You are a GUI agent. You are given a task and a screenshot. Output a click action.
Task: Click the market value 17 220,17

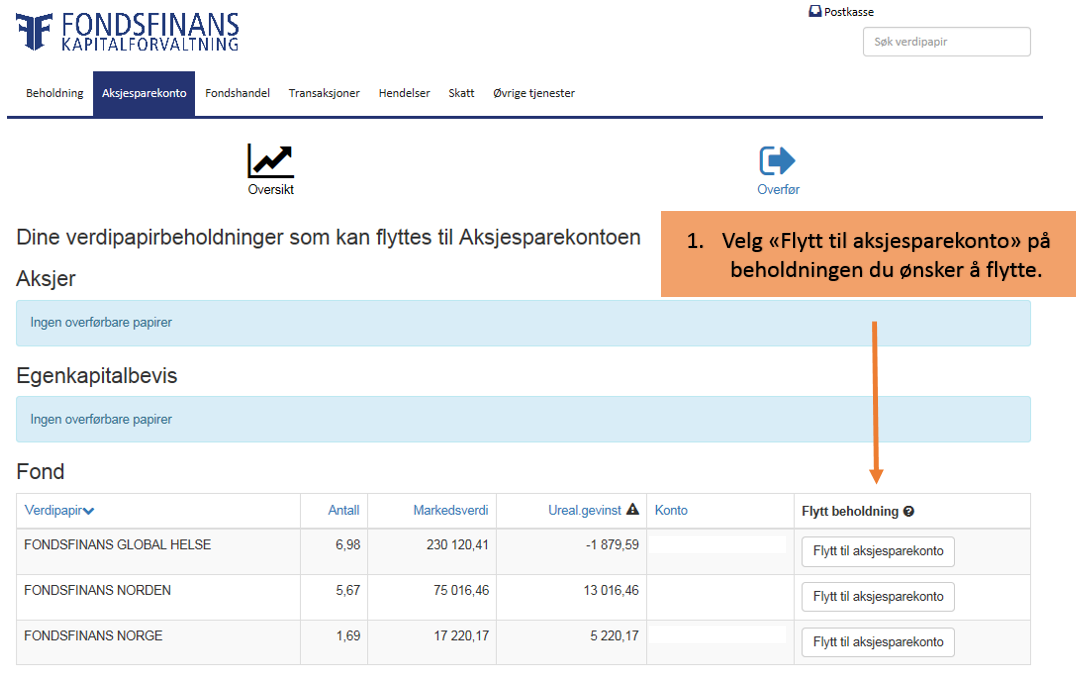[x=461, y=636]
